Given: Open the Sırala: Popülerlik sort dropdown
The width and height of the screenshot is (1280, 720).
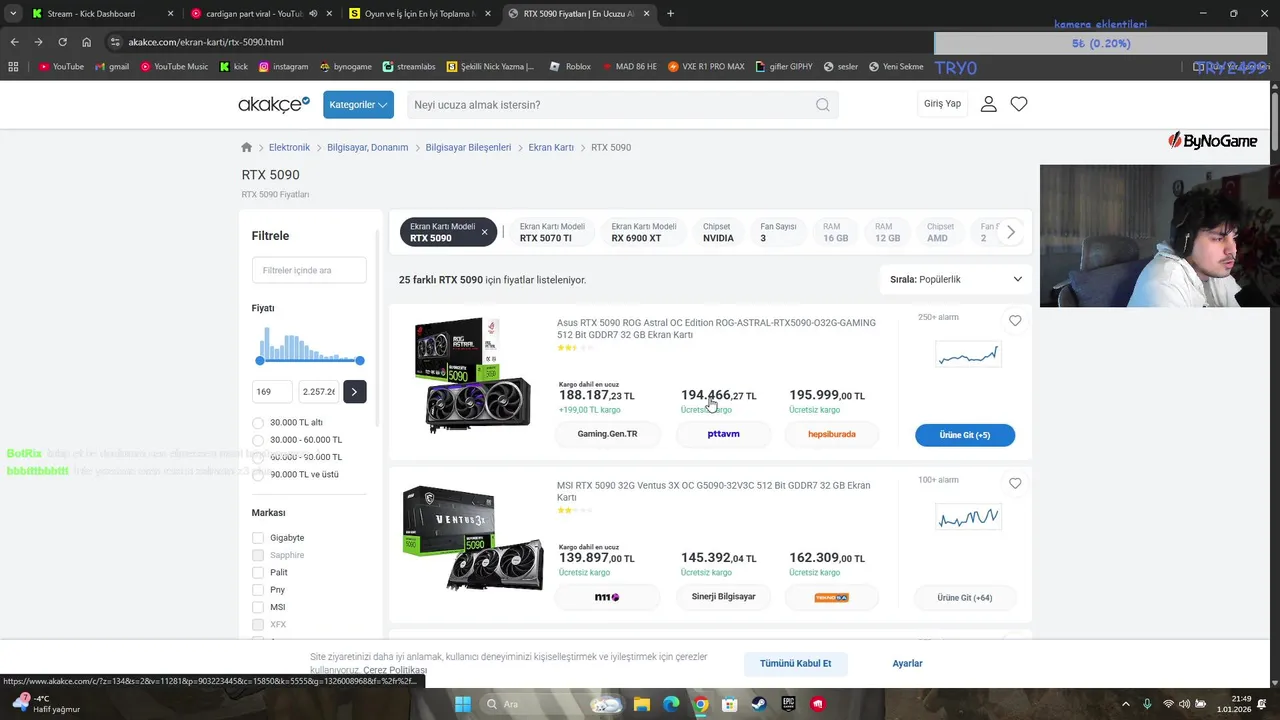Looking at the screenshot, I should pos(956,279).
